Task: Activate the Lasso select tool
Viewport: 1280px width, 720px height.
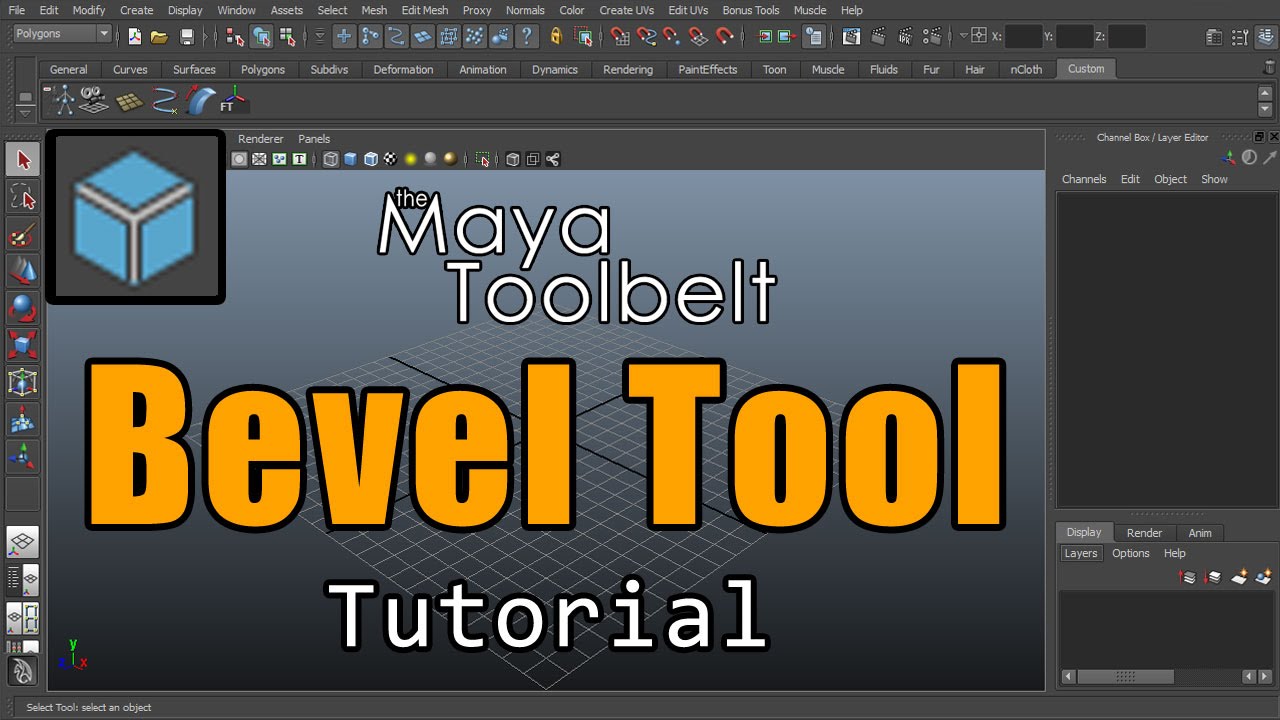Action: pos(23,197)
